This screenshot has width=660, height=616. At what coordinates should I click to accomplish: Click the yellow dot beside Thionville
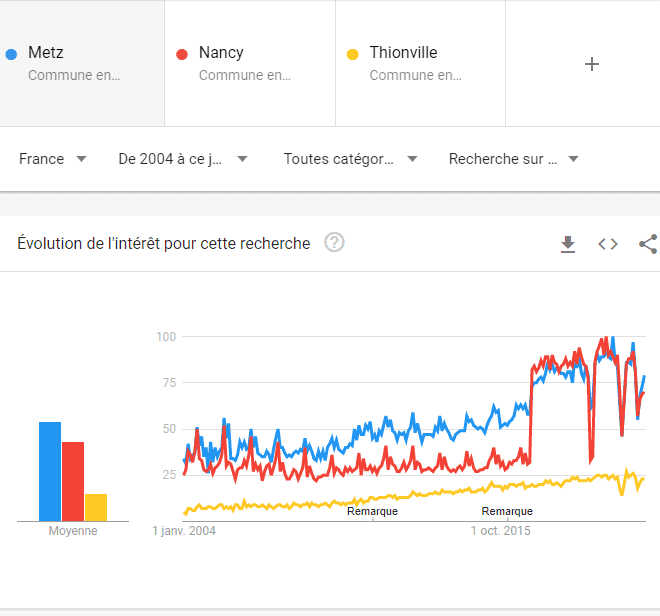pos(352,54)
